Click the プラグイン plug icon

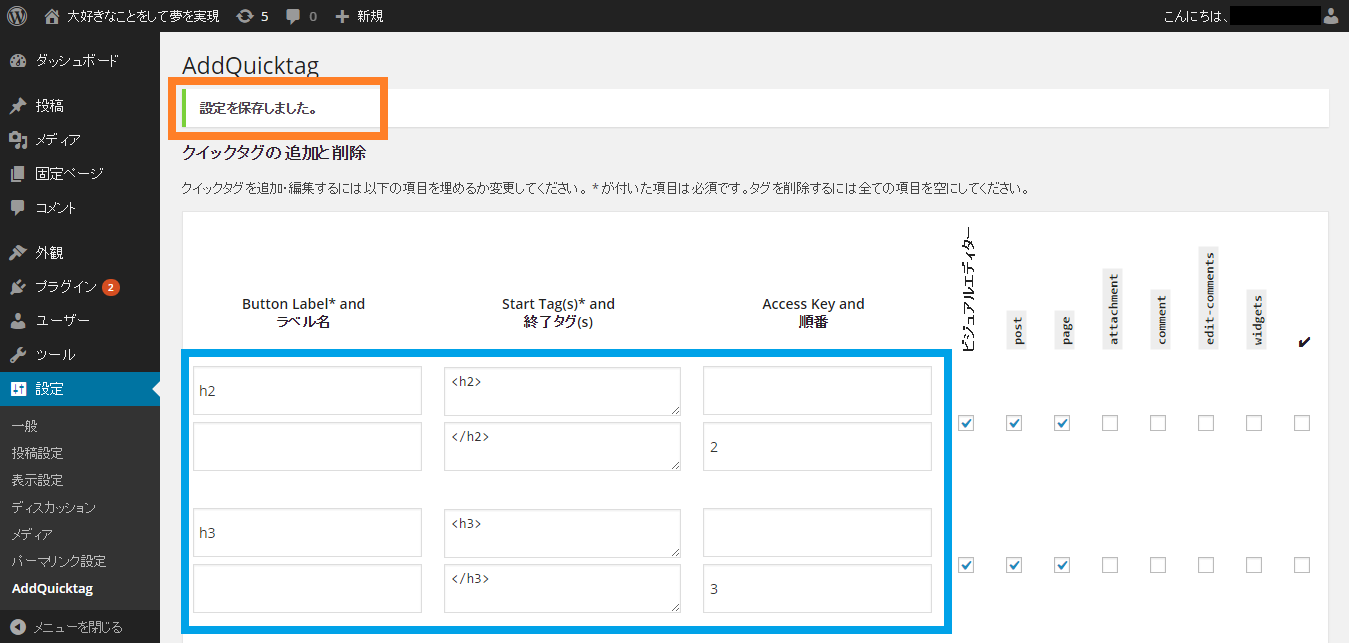tap(18, 287)
